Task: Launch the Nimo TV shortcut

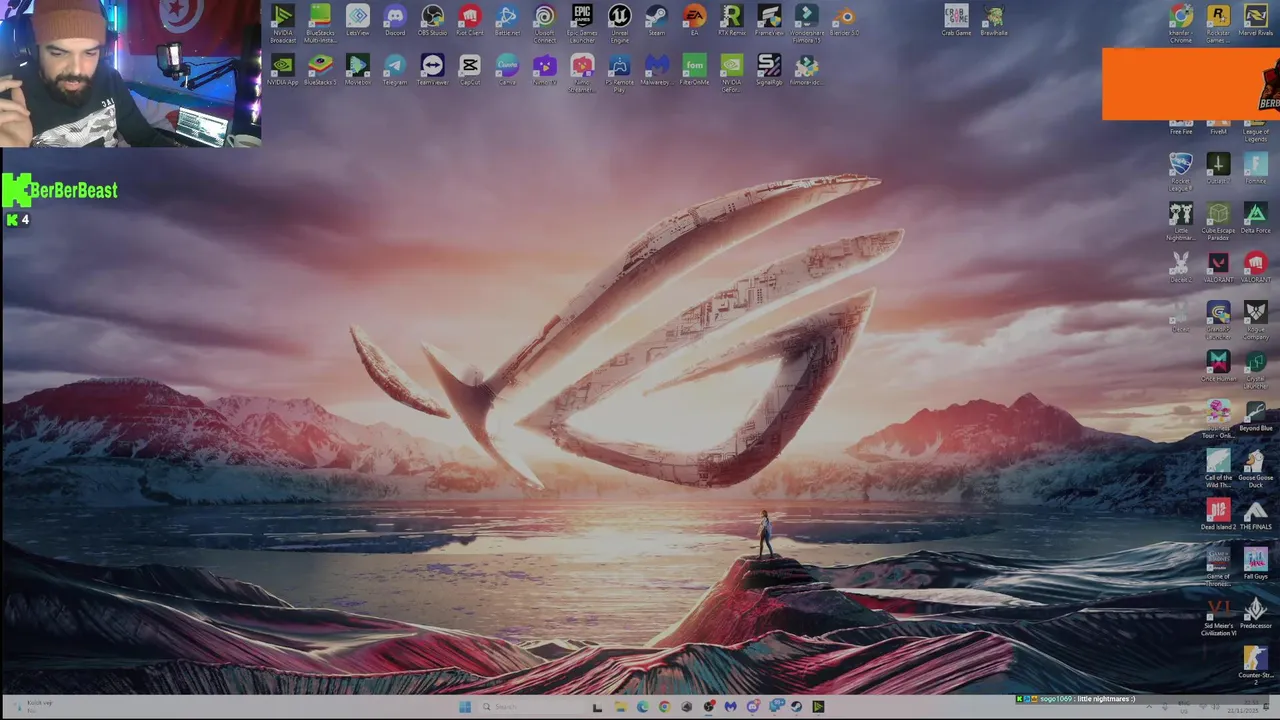Action: [544, 70]
